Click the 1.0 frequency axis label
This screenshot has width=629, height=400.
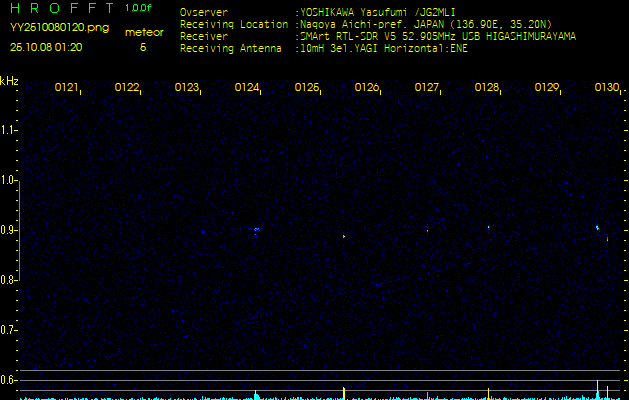[x=8, y=180]
